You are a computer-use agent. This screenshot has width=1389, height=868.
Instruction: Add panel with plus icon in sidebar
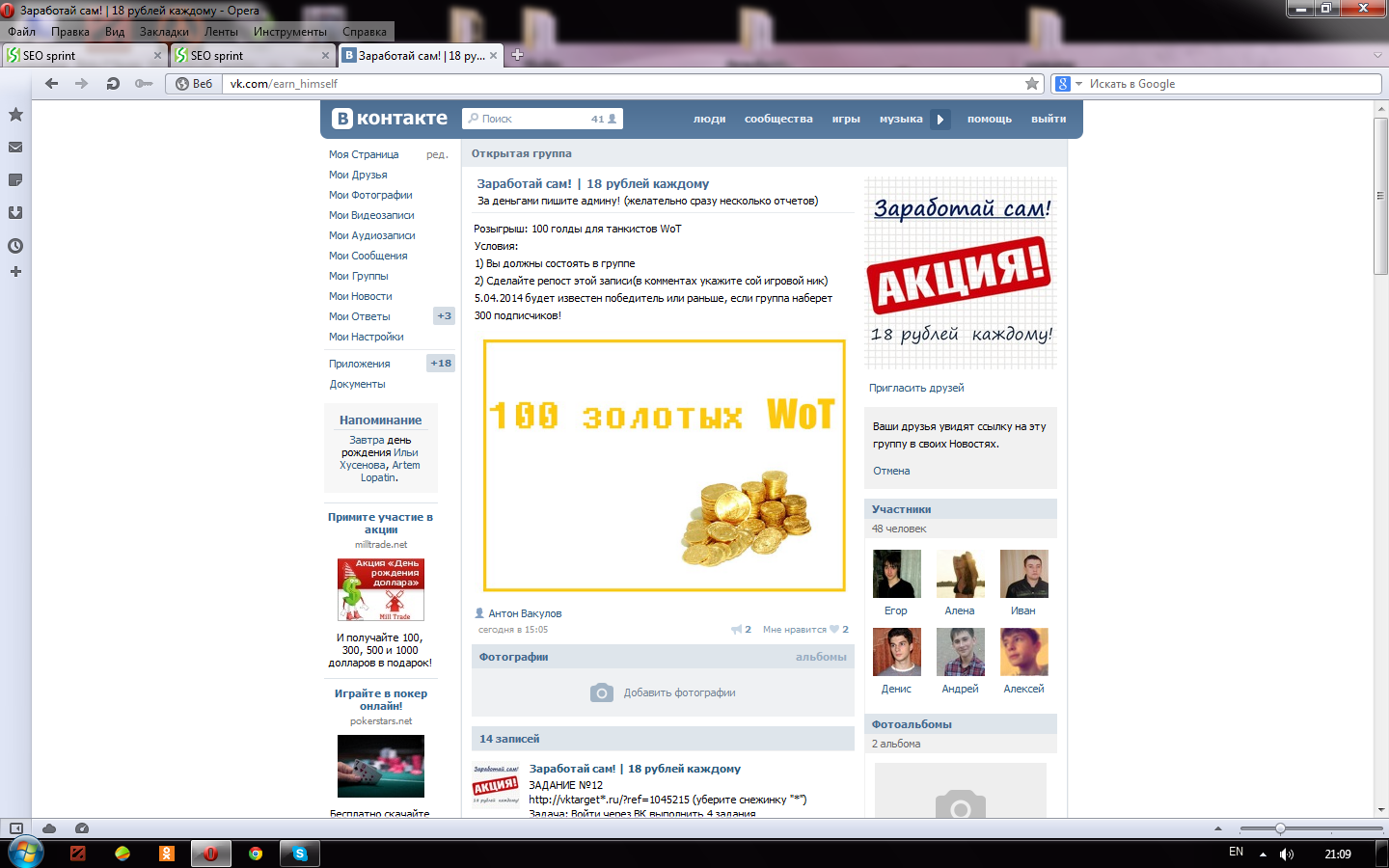(15, 272)
